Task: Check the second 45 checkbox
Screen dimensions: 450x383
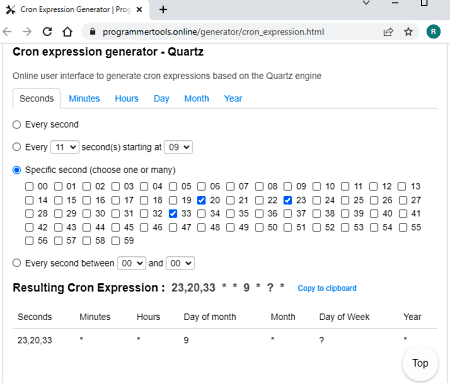Action: (115, 227)
